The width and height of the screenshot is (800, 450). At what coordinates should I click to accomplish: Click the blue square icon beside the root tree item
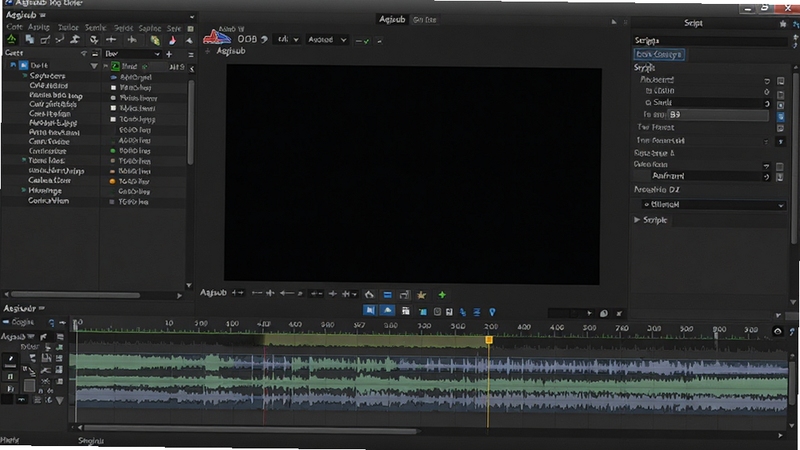[x=23, y=65]
